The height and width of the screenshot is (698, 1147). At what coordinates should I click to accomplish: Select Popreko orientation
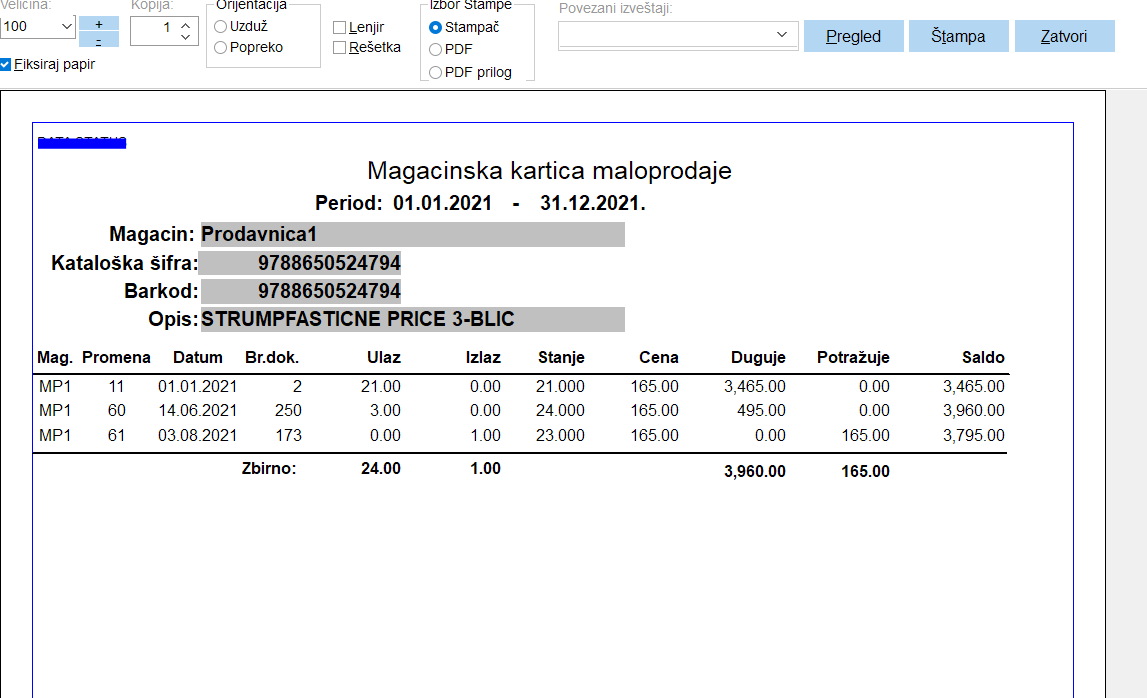pos(221,47)
